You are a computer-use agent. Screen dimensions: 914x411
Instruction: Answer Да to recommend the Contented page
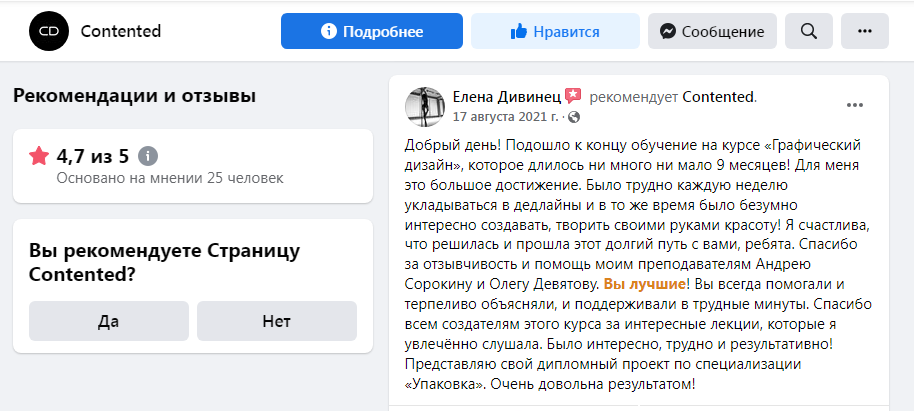click(x=109, y=321)
